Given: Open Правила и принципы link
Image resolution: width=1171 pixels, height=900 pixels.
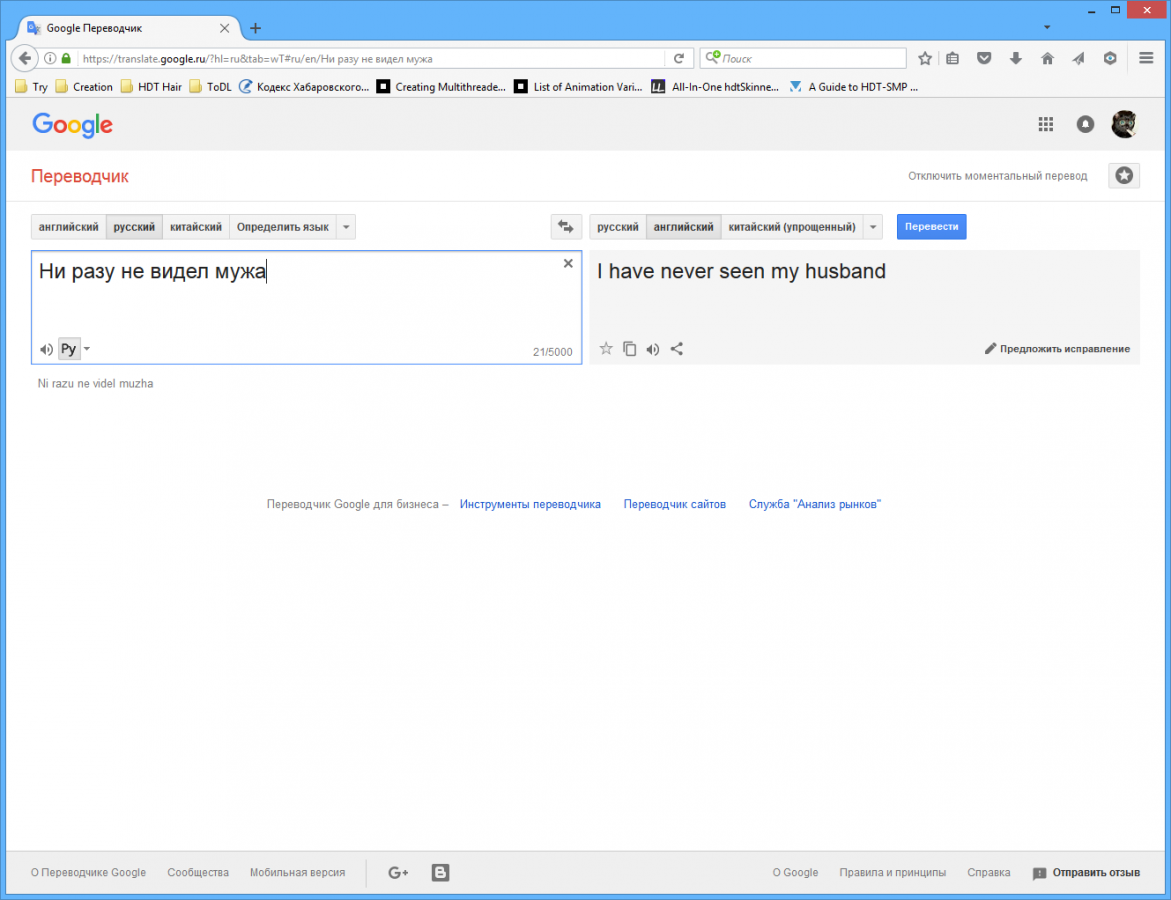Looking at the screenshot, I should (892, 872).
